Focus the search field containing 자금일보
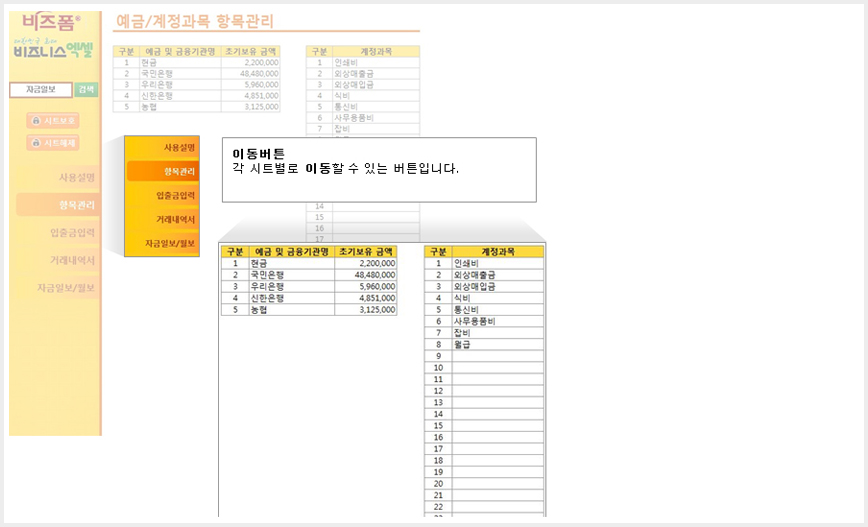 point(41,90)
